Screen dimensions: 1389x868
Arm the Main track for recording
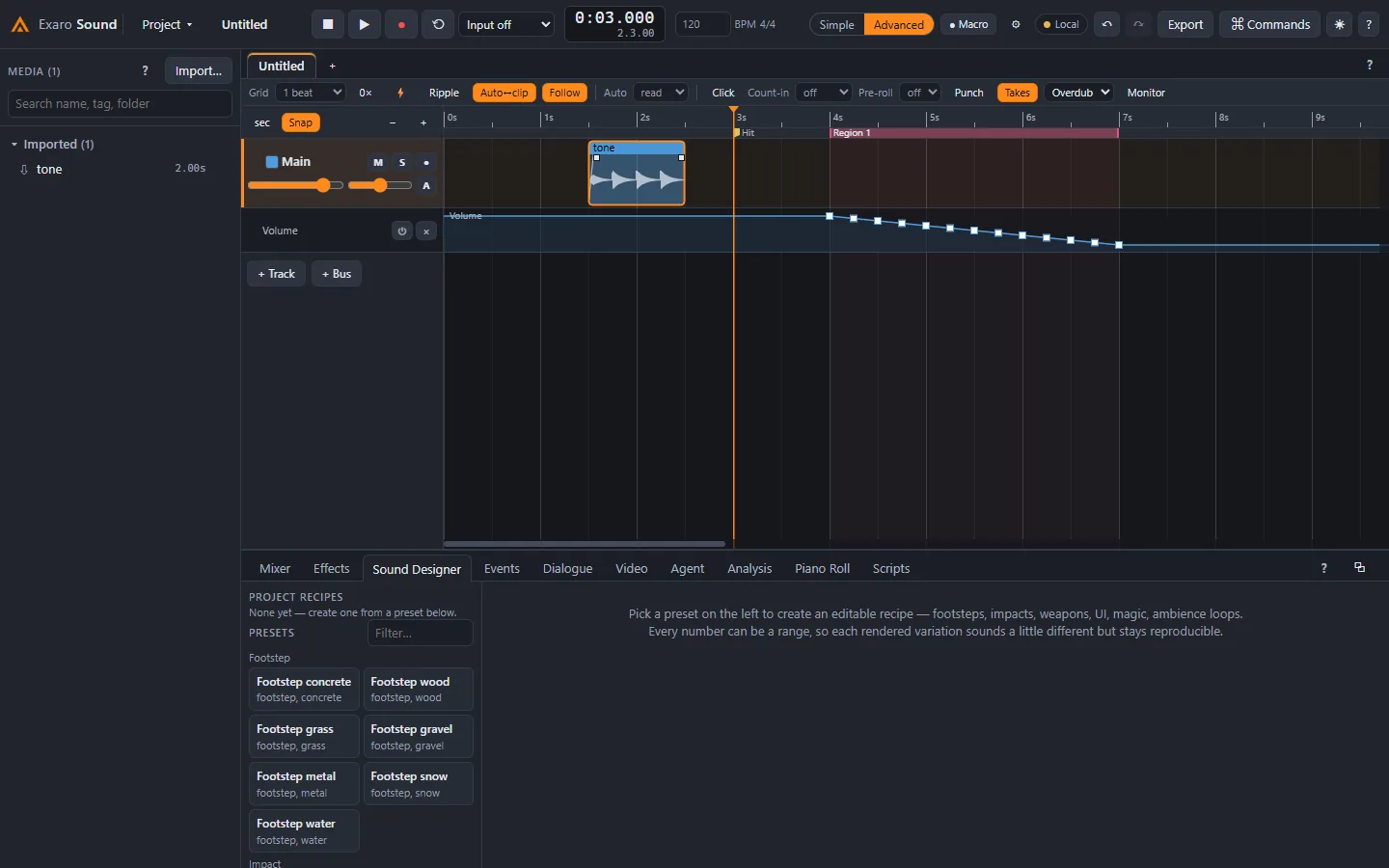point(426,162)
